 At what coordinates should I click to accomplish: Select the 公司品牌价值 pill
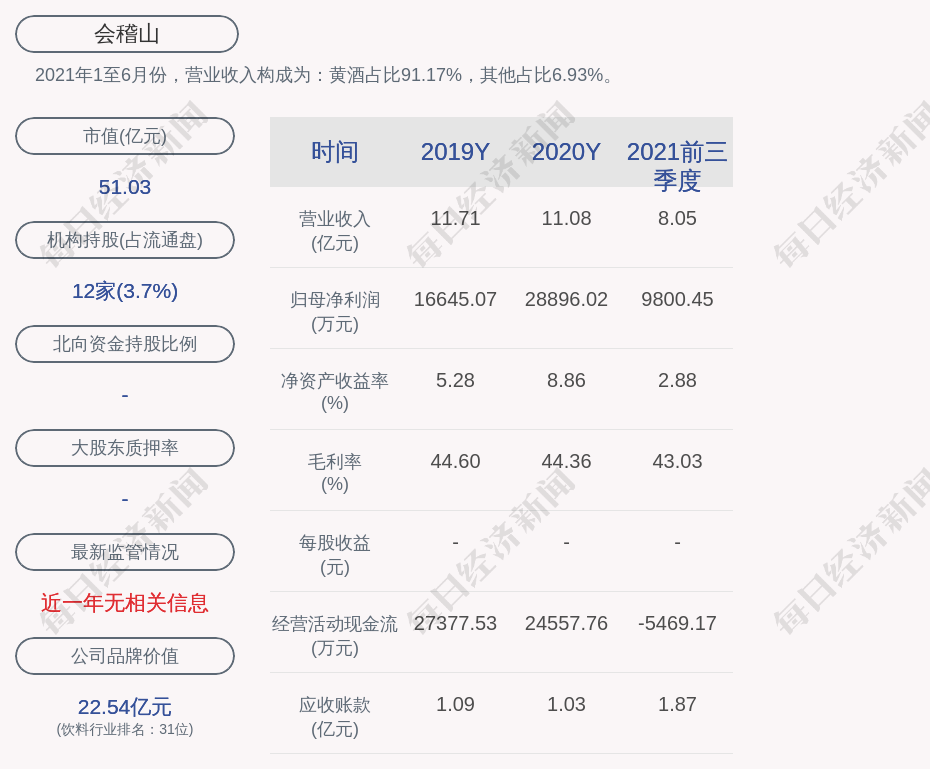(x=125, y=656)
